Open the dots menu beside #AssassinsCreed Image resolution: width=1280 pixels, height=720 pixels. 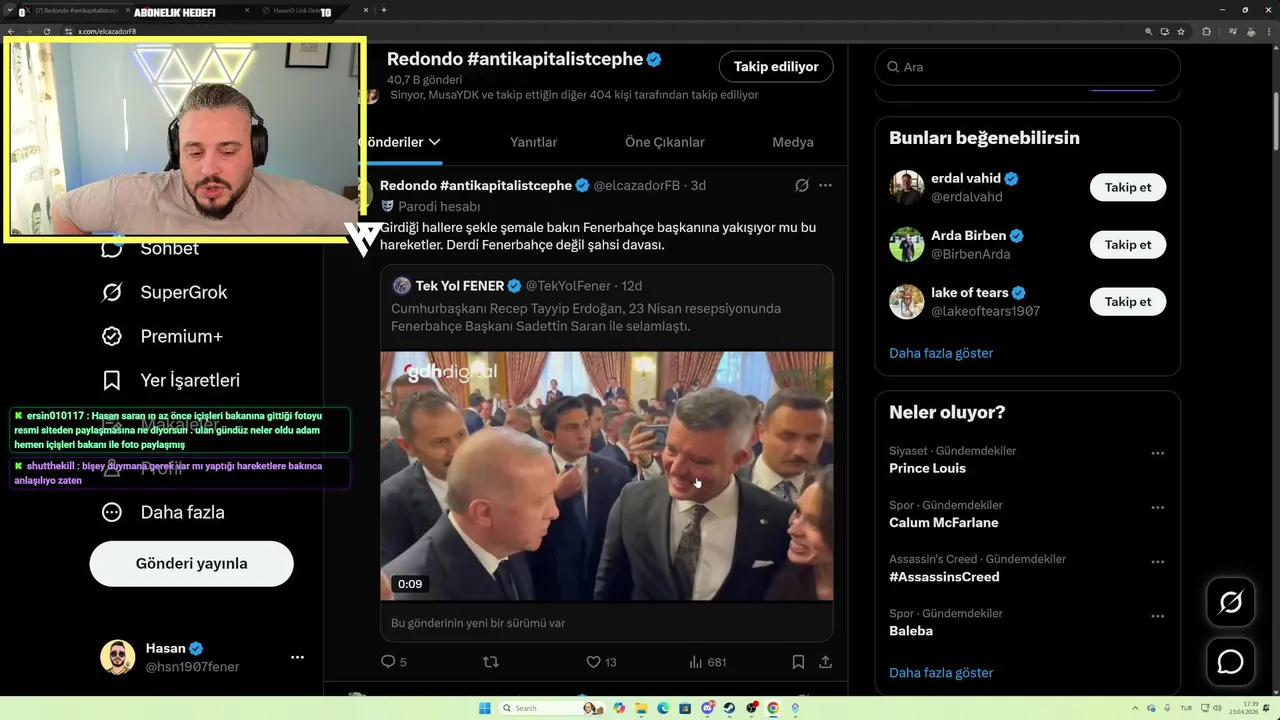click(1157, 562)
